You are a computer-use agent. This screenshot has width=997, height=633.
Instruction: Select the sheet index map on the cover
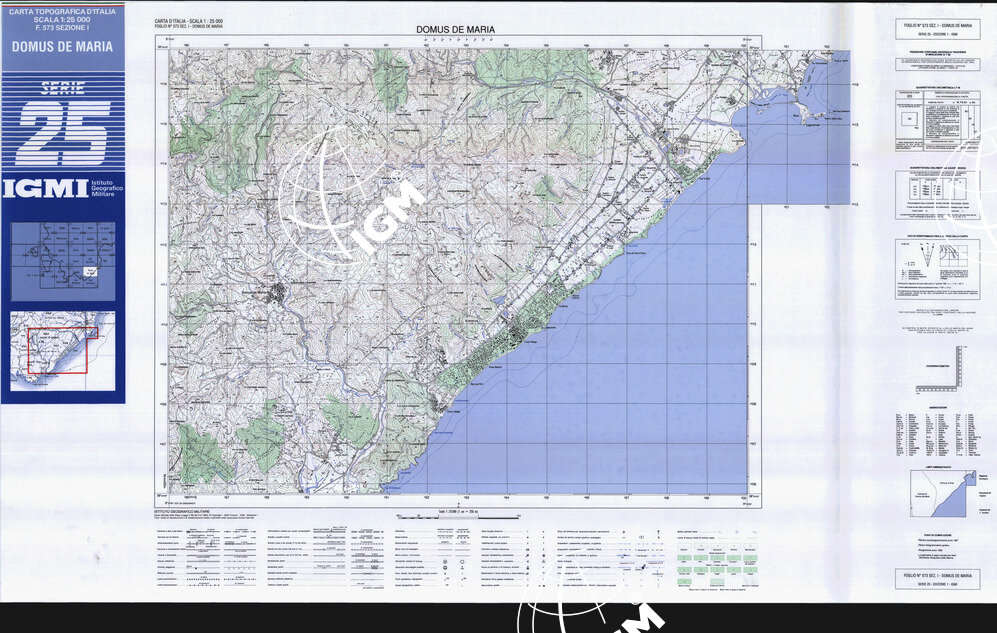click(63, 262)
